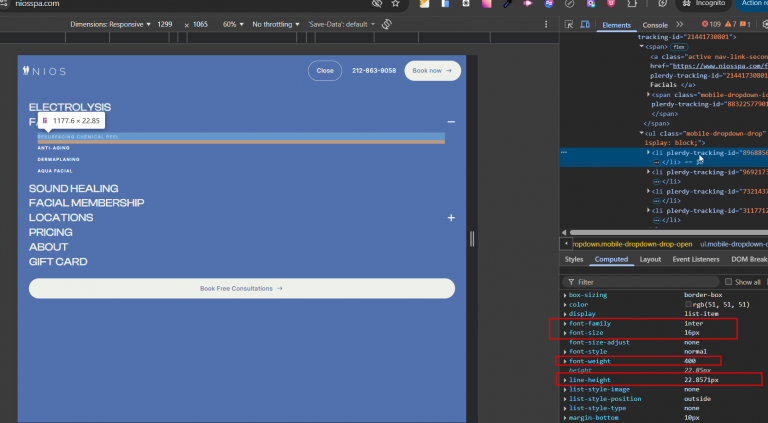Click the NIOS logo on the page
Viewport: 768px width, 423px height.
pyautogui.click(x=44, y=71)
